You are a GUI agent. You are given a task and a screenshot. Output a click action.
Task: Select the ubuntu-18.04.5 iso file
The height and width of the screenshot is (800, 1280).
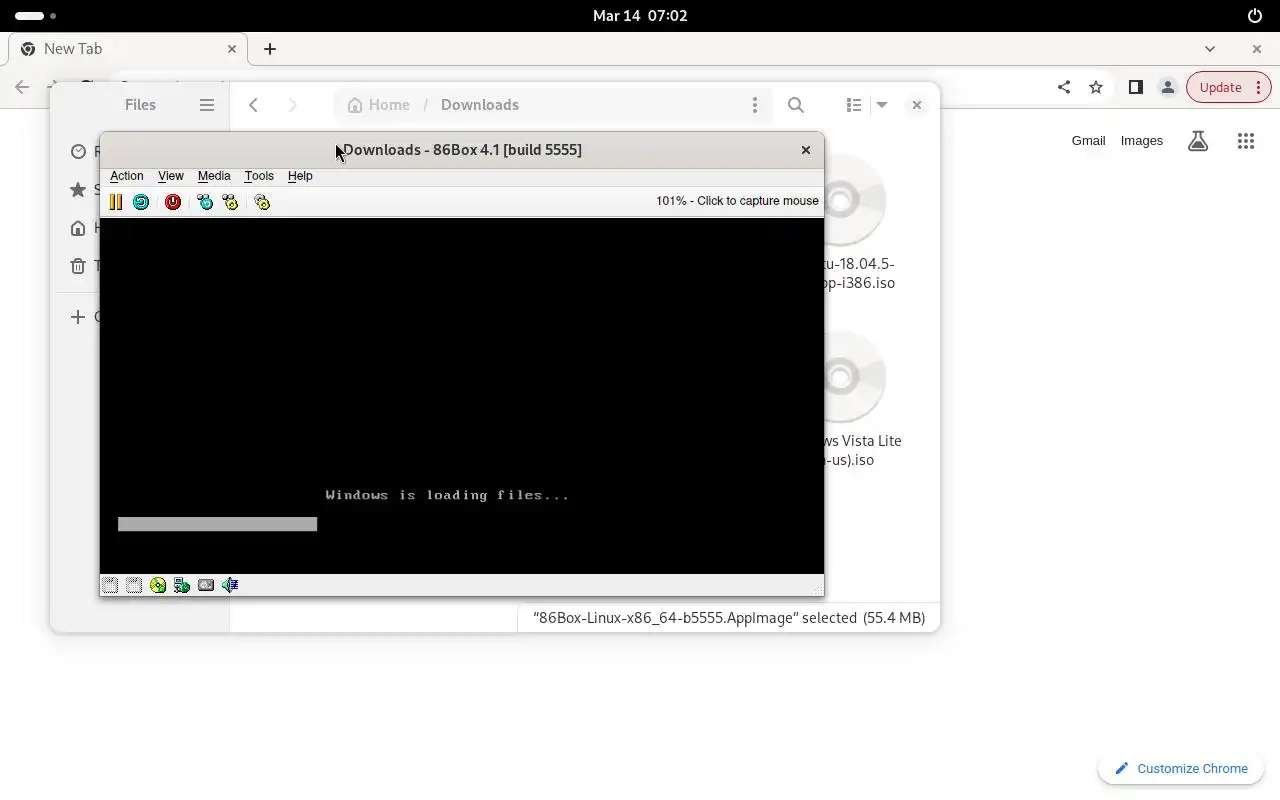(857, 222)
